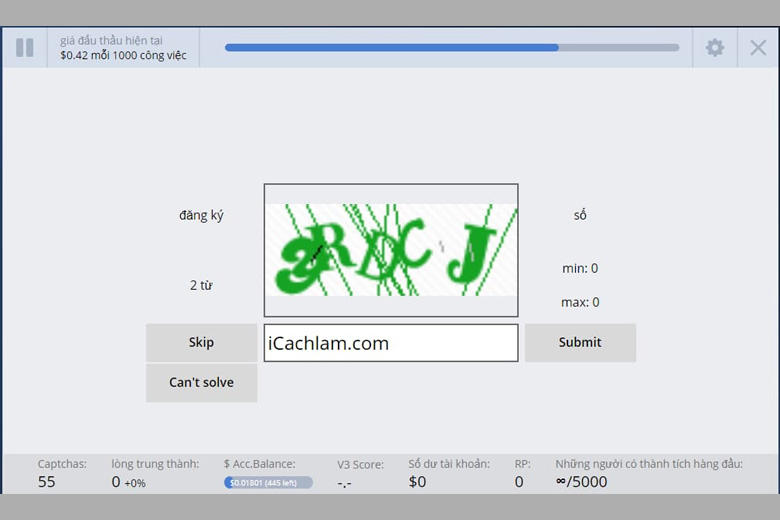Submit the captcha answer
The height and width of the screenshot is (520, 780).
pos(580,342)
